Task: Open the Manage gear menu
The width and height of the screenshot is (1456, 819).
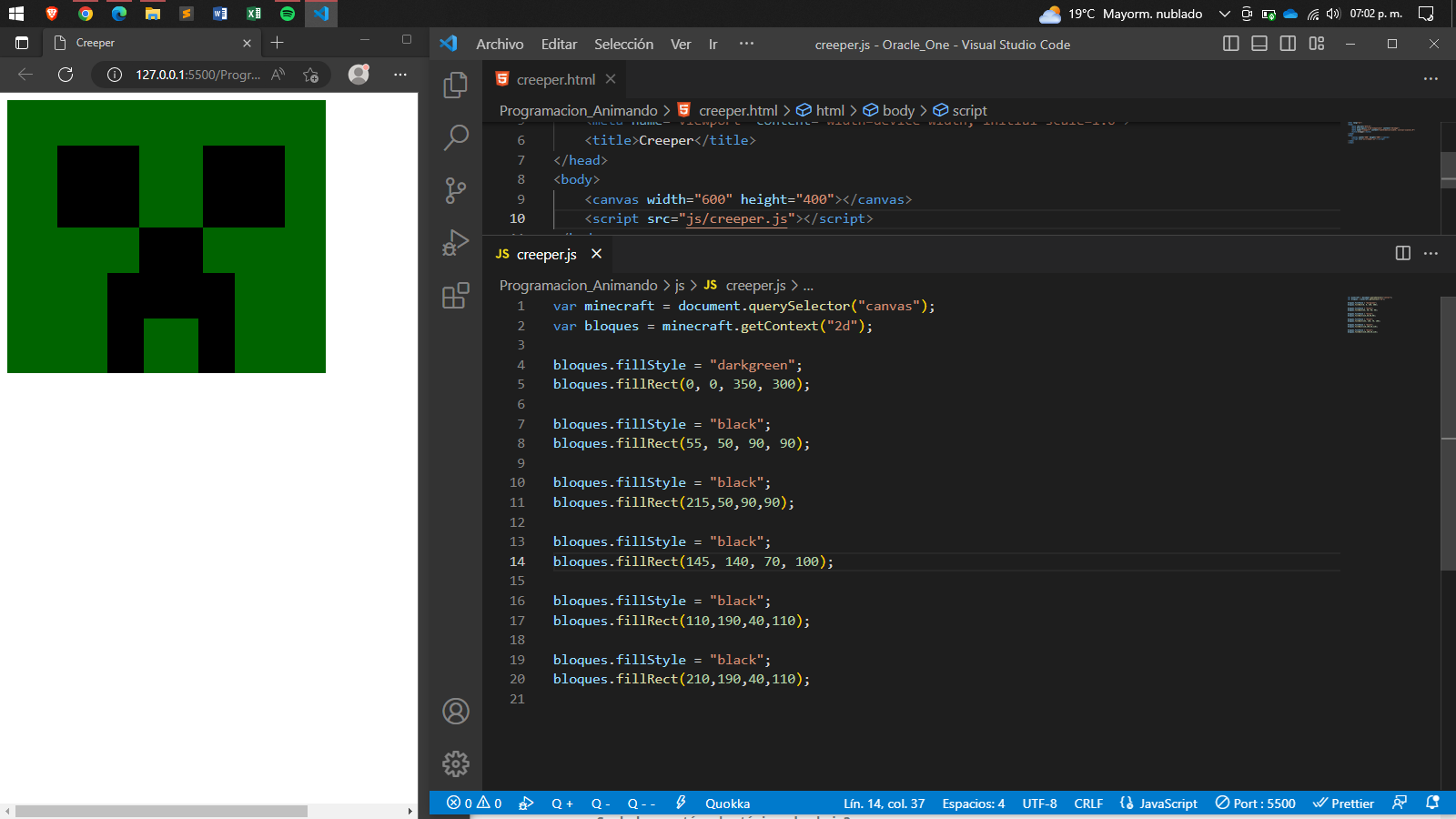Action: coord(456,763)
